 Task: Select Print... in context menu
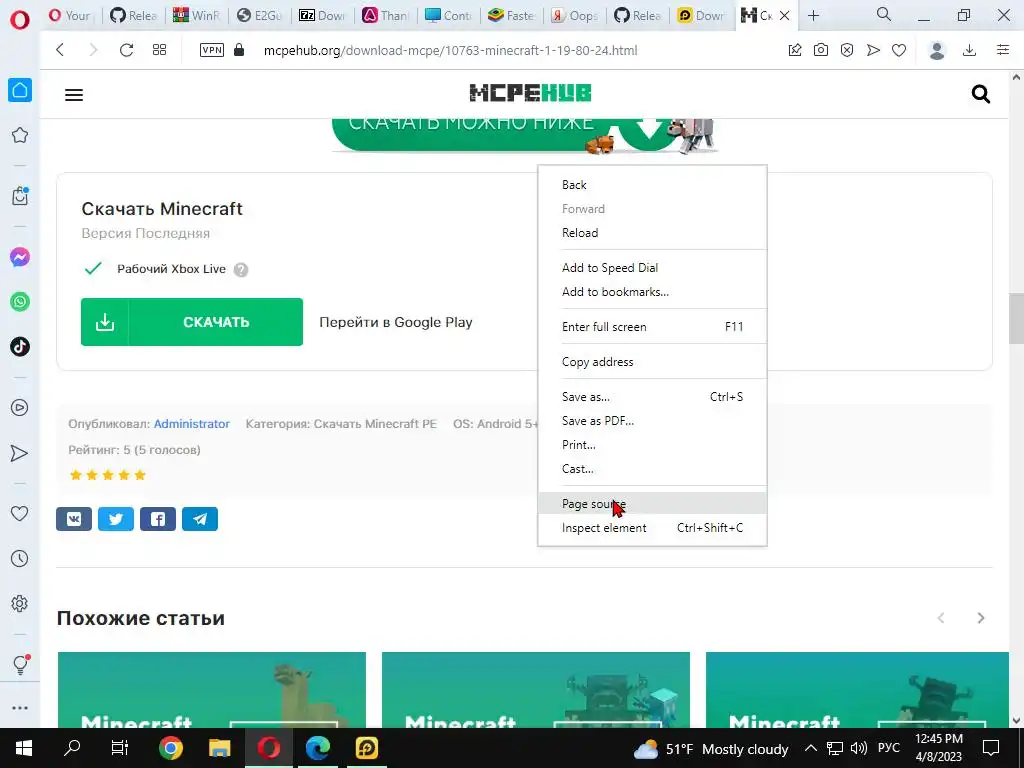652,445
